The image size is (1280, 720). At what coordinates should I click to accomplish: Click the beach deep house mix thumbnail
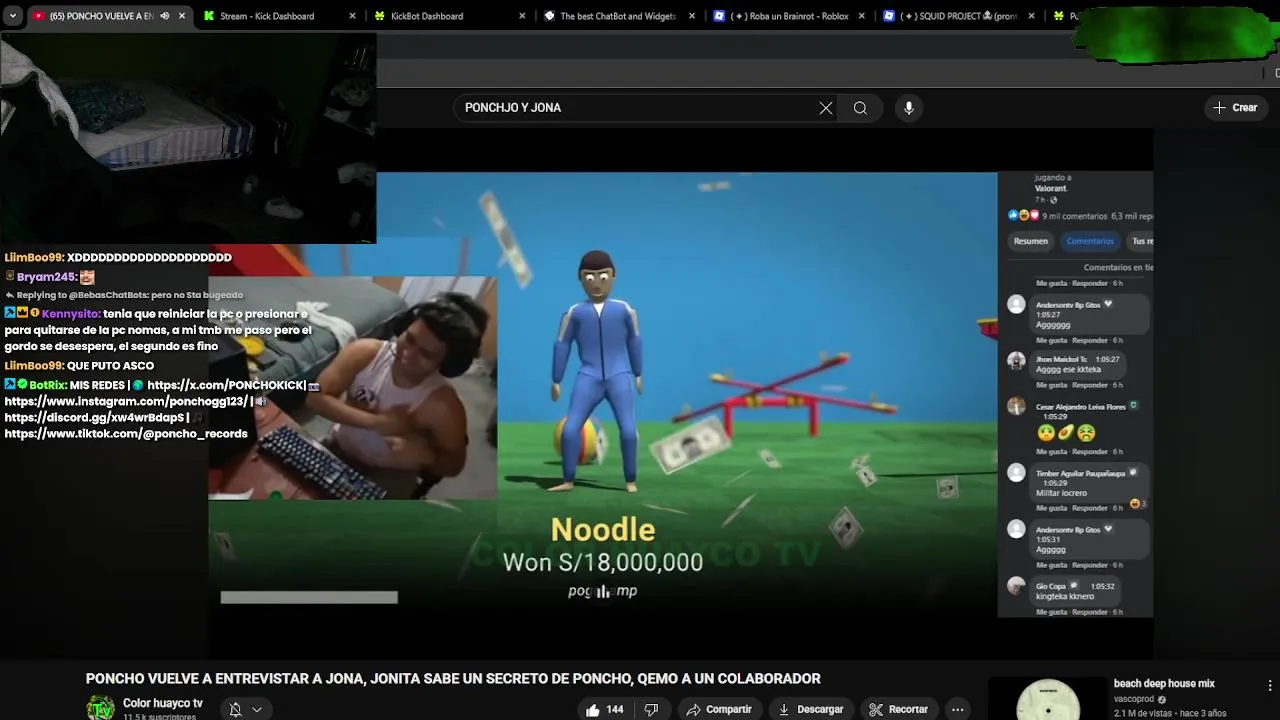click(x=1048, y=699)
